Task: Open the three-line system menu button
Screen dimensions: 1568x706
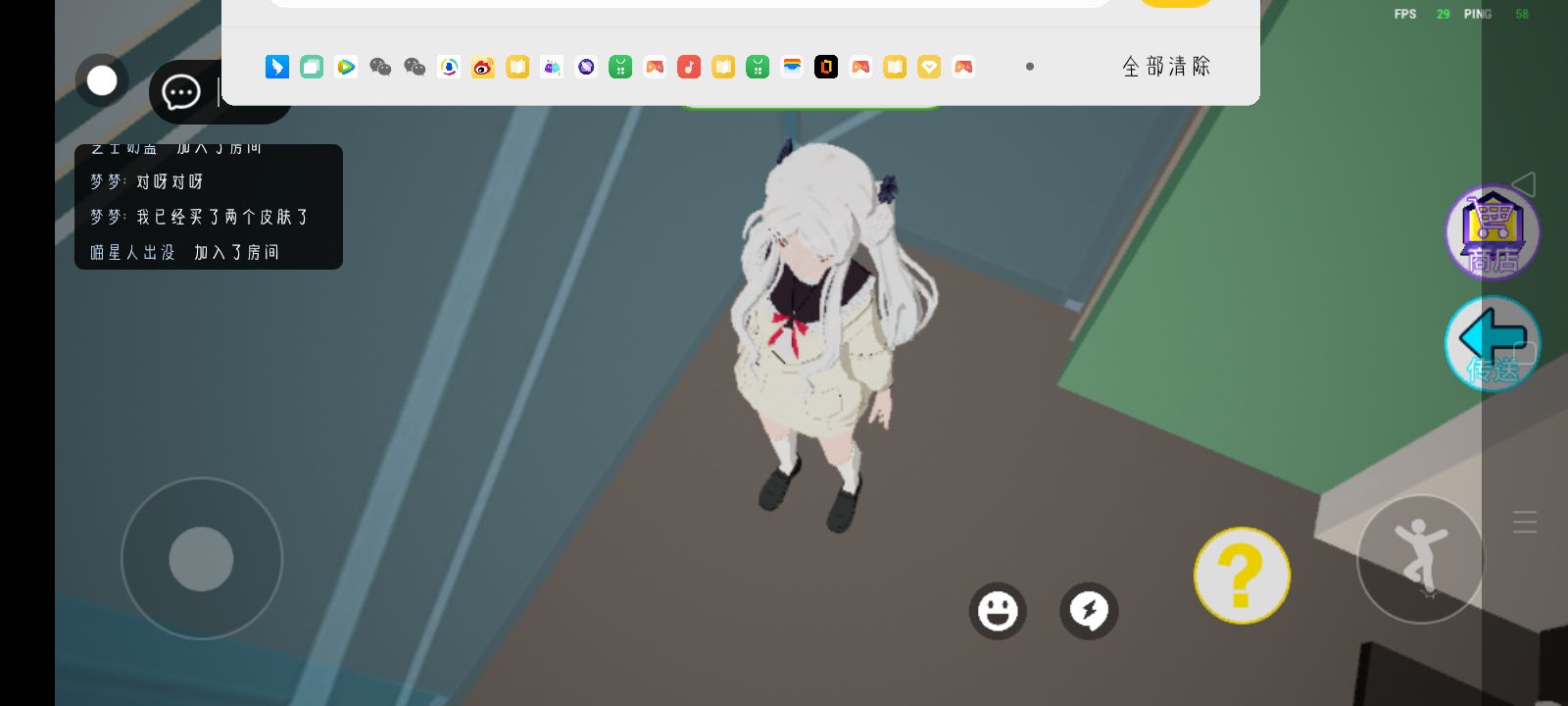Action: pyautogui.click(x=1524, y=522)
